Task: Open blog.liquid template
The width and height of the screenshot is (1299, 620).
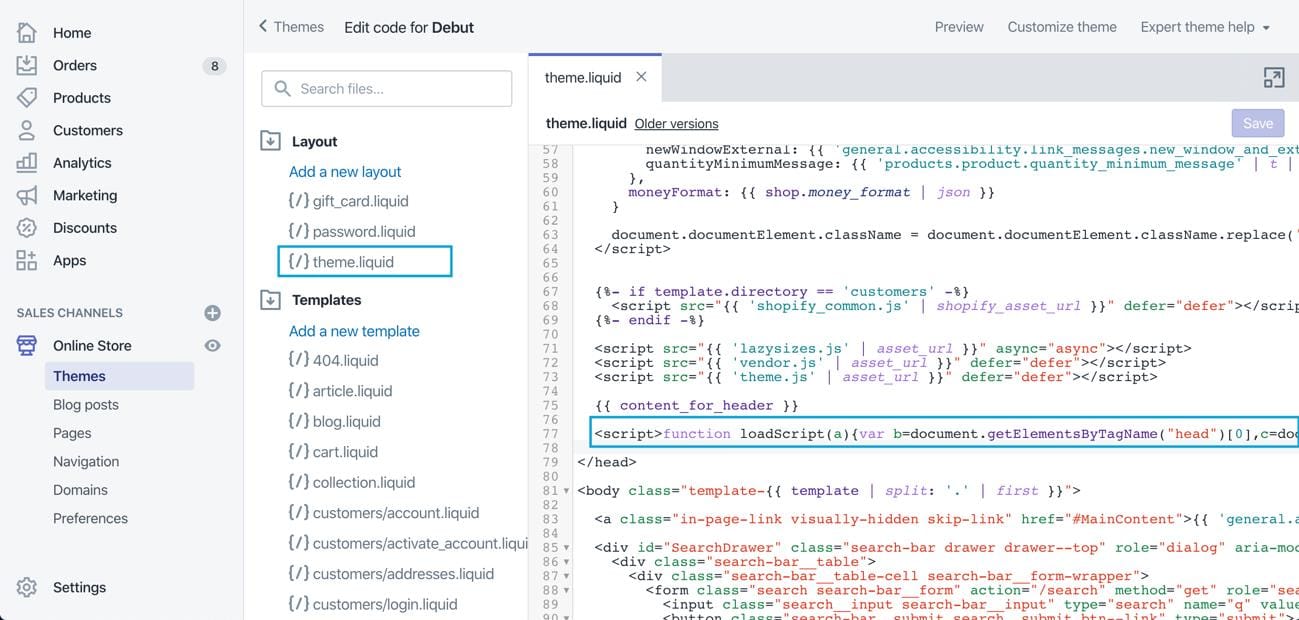Action: pyautogui.click(x=334, y=421)
